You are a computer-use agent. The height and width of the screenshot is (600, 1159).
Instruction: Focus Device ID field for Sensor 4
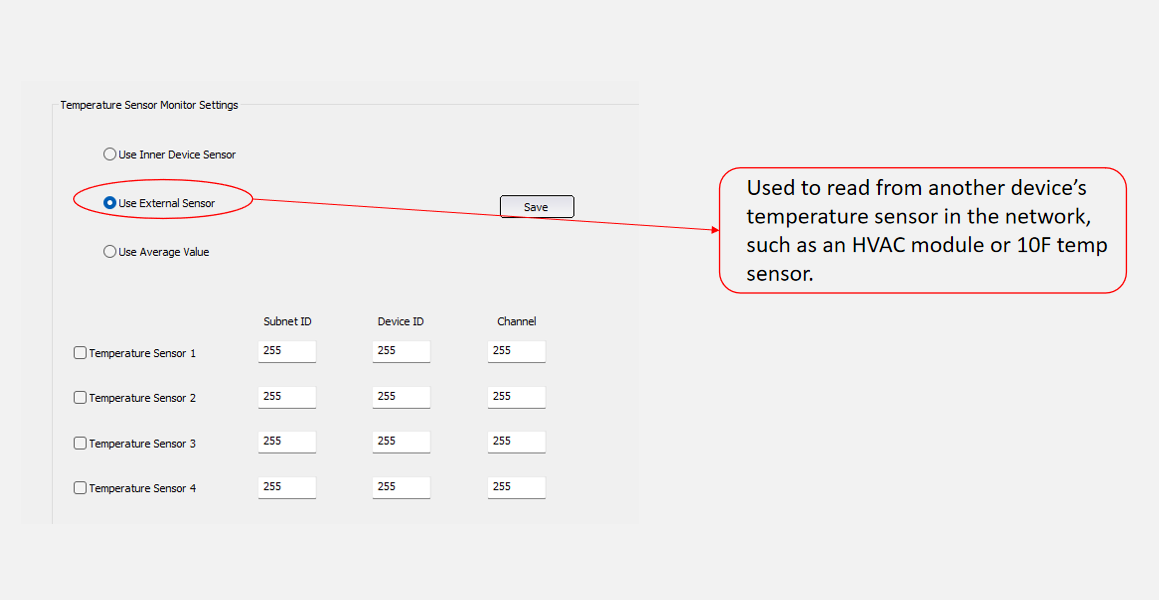[x=401, y=488]
